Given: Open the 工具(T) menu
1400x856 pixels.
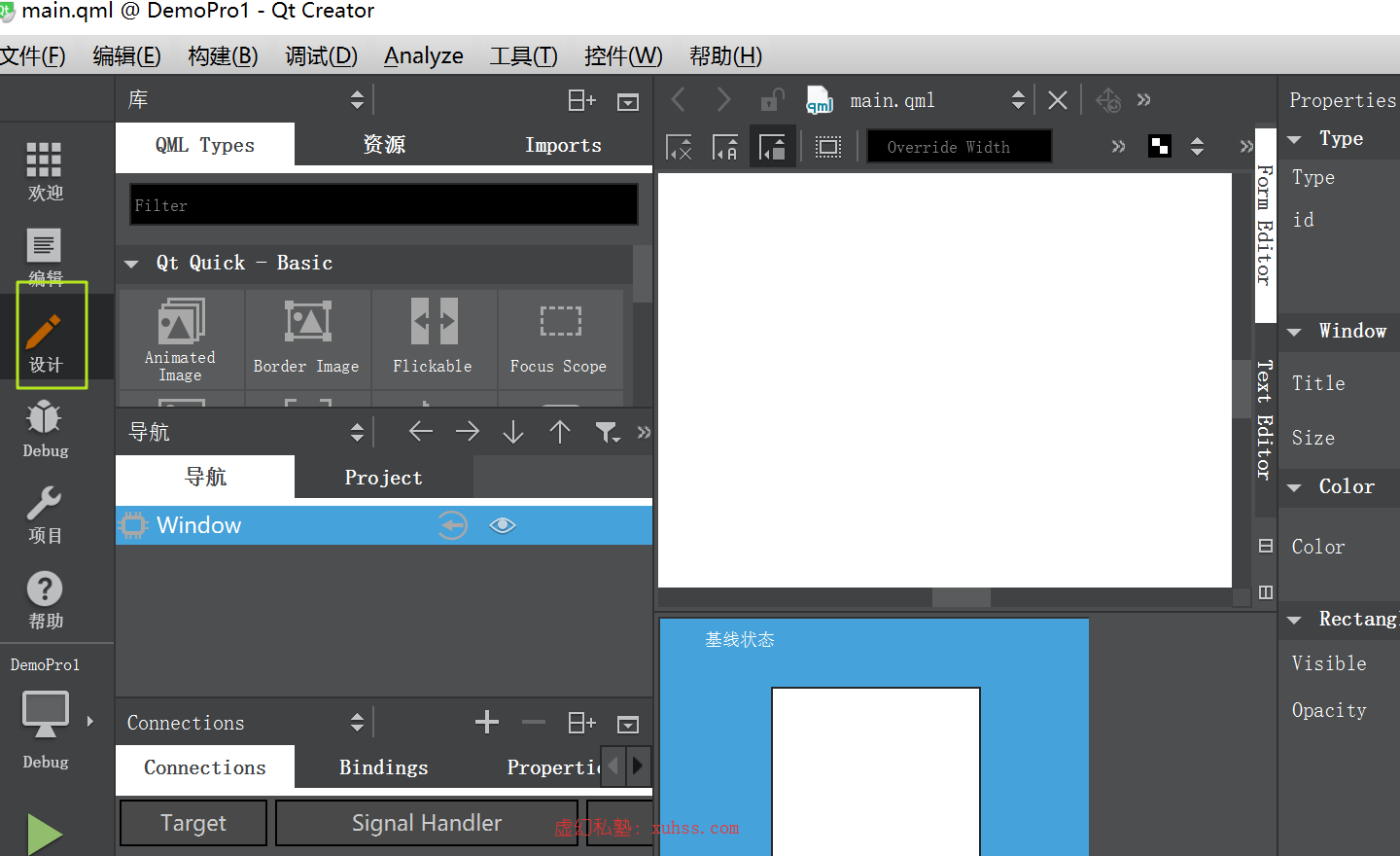Looking at the screenshot, I should tap(523, 55).
